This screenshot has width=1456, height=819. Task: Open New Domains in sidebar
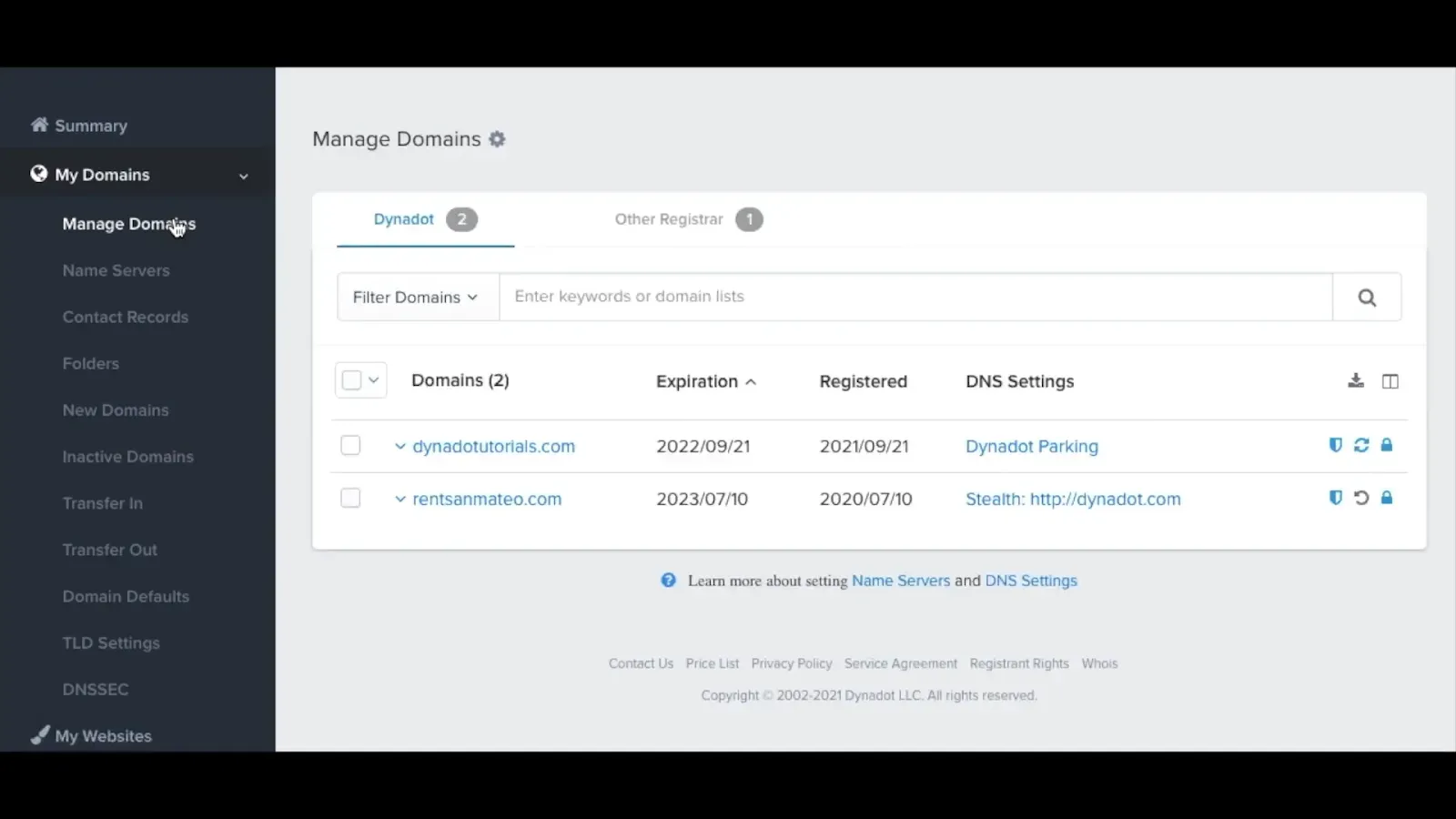point(116,409)
